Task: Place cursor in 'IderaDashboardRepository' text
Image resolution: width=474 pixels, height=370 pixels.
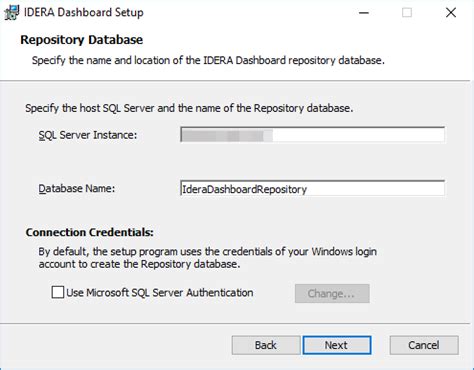Action: 244,189
